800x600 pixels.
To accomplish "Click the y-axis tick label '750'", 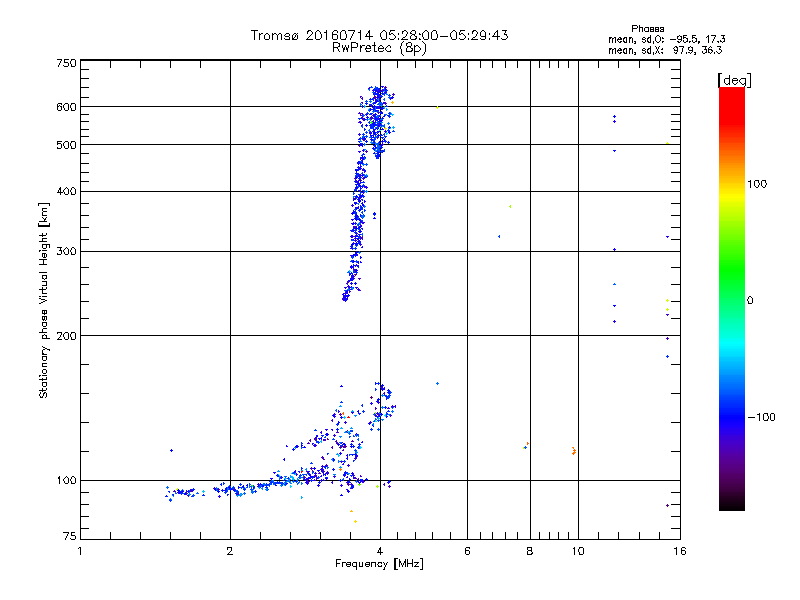I will click(x=66, y=63).
